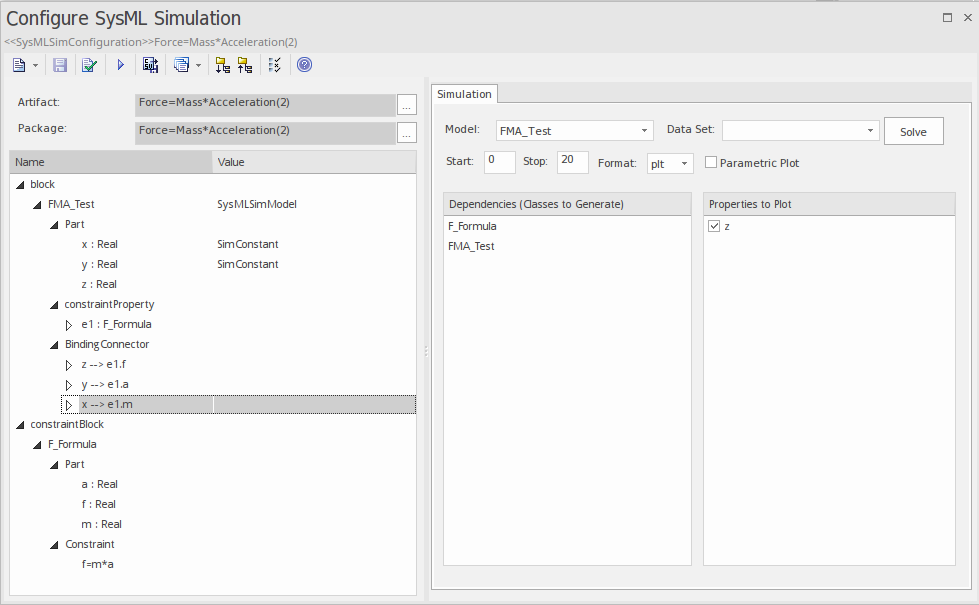Click the generate code icon in toolbar
Image resolution: width=979 pixels, height=605 pixels.
coord(151,65)
